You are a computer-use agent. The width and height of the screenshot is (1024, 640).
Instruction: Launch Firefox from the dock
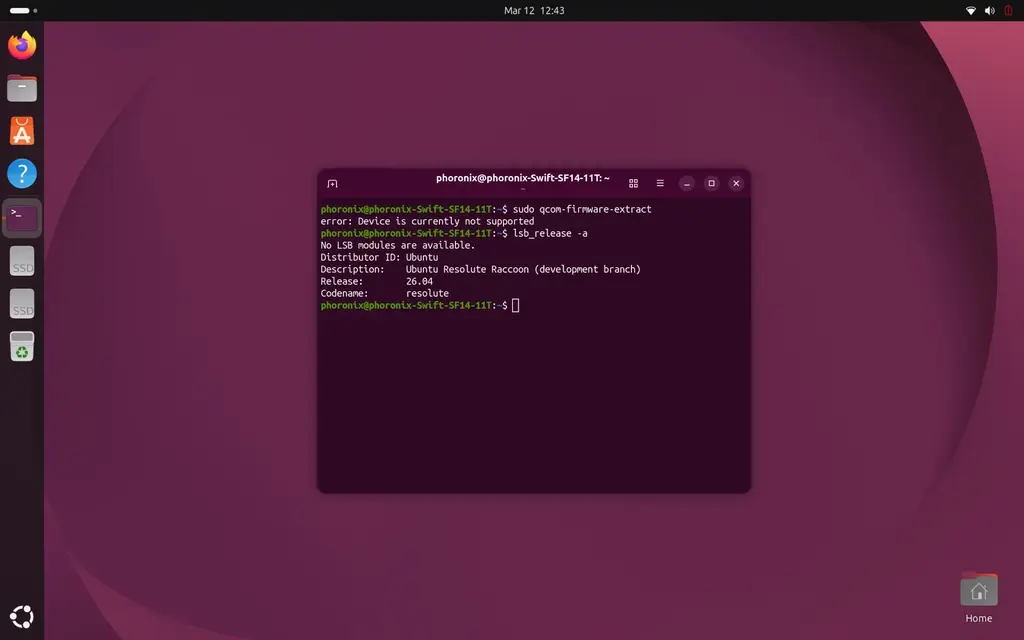pos(21,45)
